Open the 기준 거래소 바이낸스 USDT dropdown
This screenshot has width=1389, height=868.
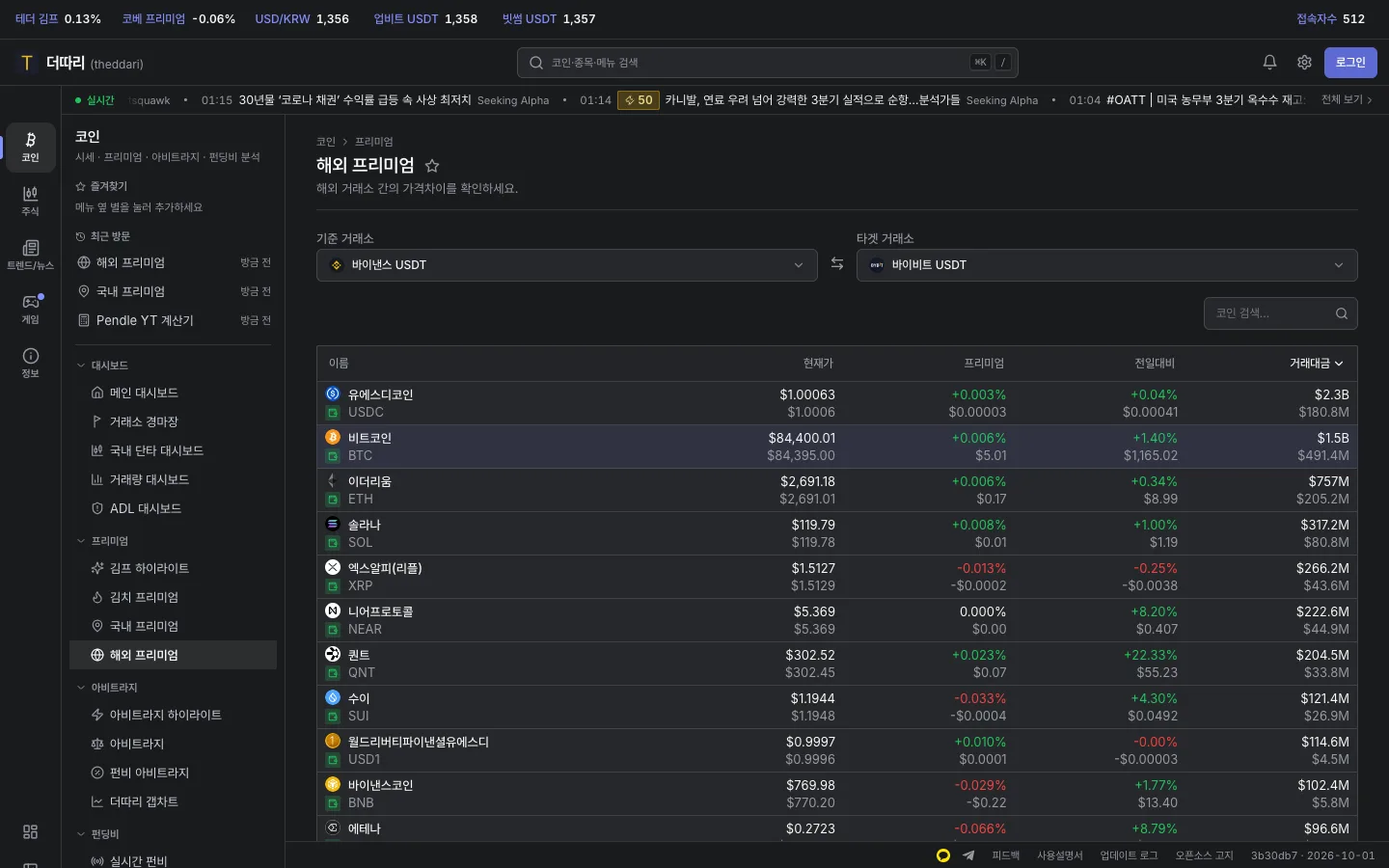(567, 265)
